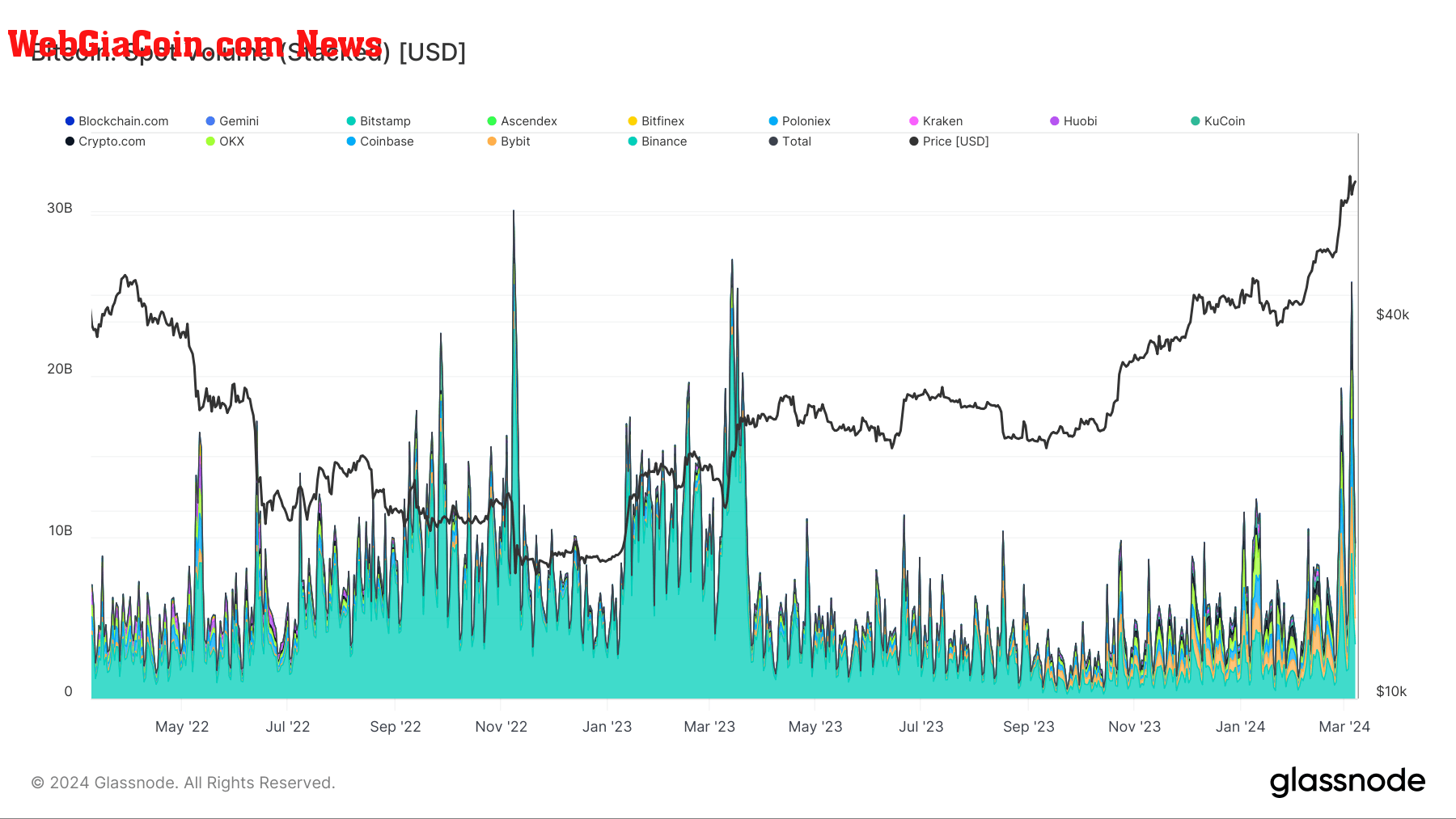Toggle the Poloniex legend entry
This screenshot has height=819, width=1456.
tap(799, 121)
